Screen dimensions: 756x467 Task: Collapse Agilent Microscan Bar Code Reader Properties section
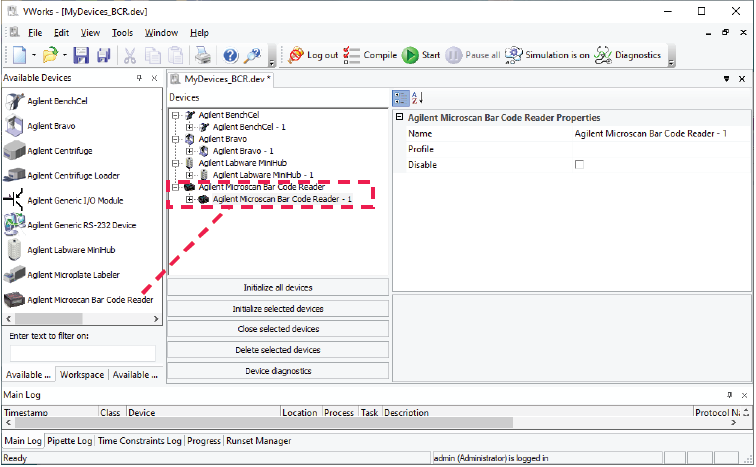(400, 117)
